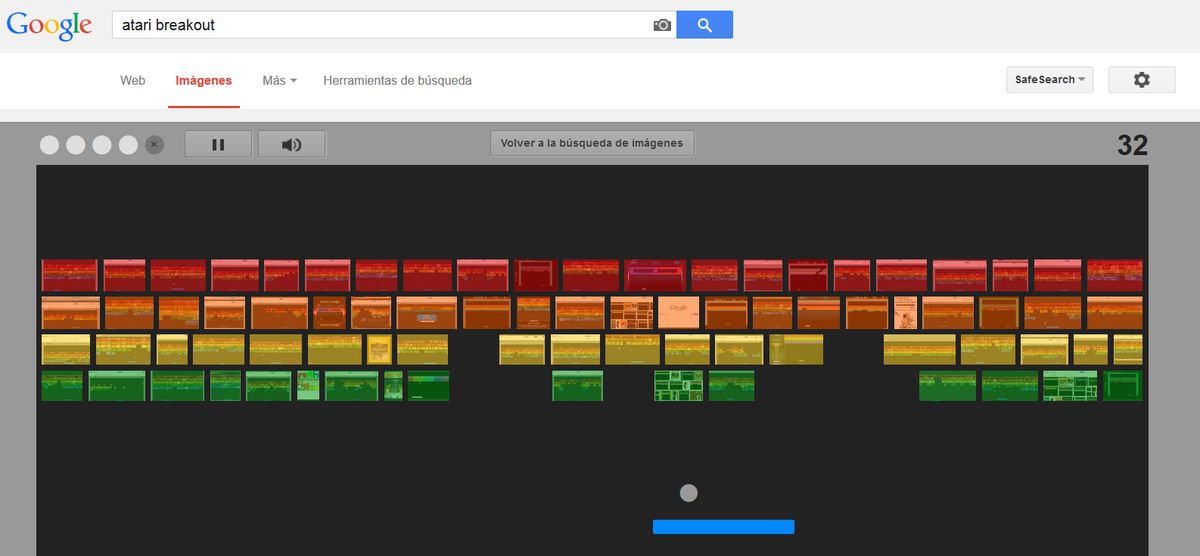Click the orange brick with image collage

coord(632,313)
